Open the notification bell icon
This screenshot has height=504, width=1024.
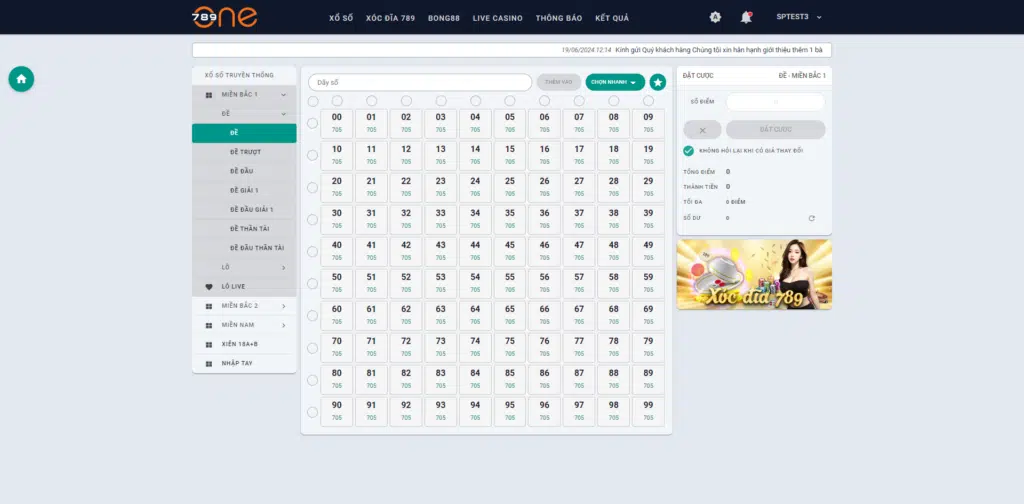pyautogui.click(x=746, y=17)
